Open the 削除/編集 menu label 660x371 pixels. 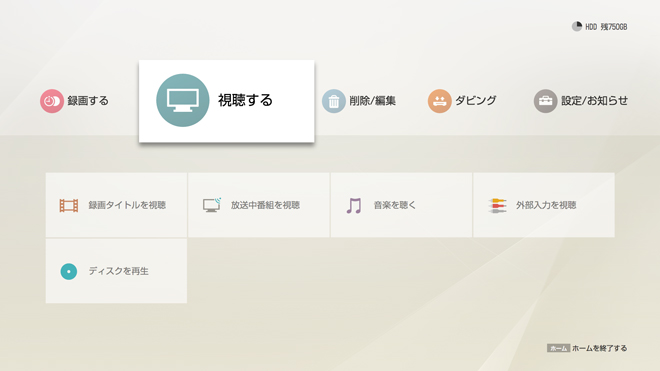tap(373, 101)
